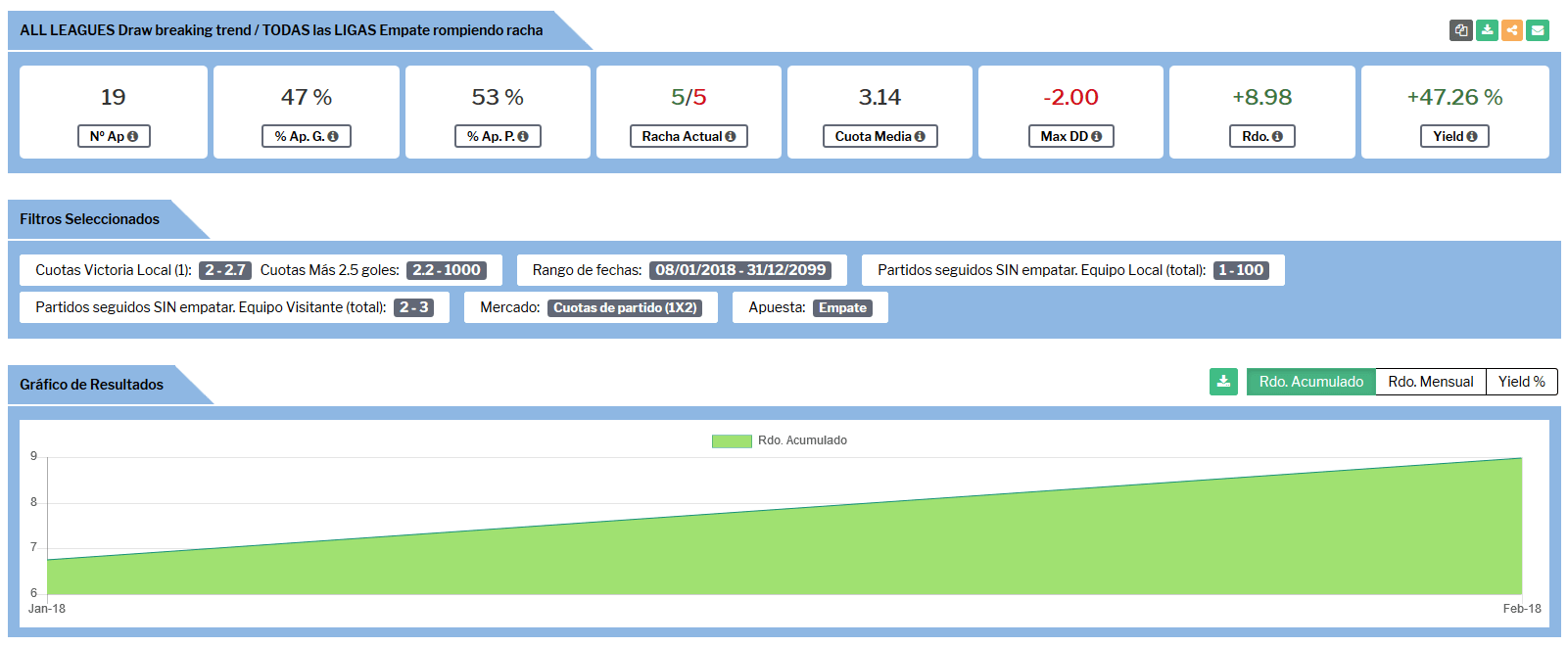Click the ALL LEAGUES Draw breaking trend title
1568x646 pixels.
pyautogui.click(x=281, y=30)
